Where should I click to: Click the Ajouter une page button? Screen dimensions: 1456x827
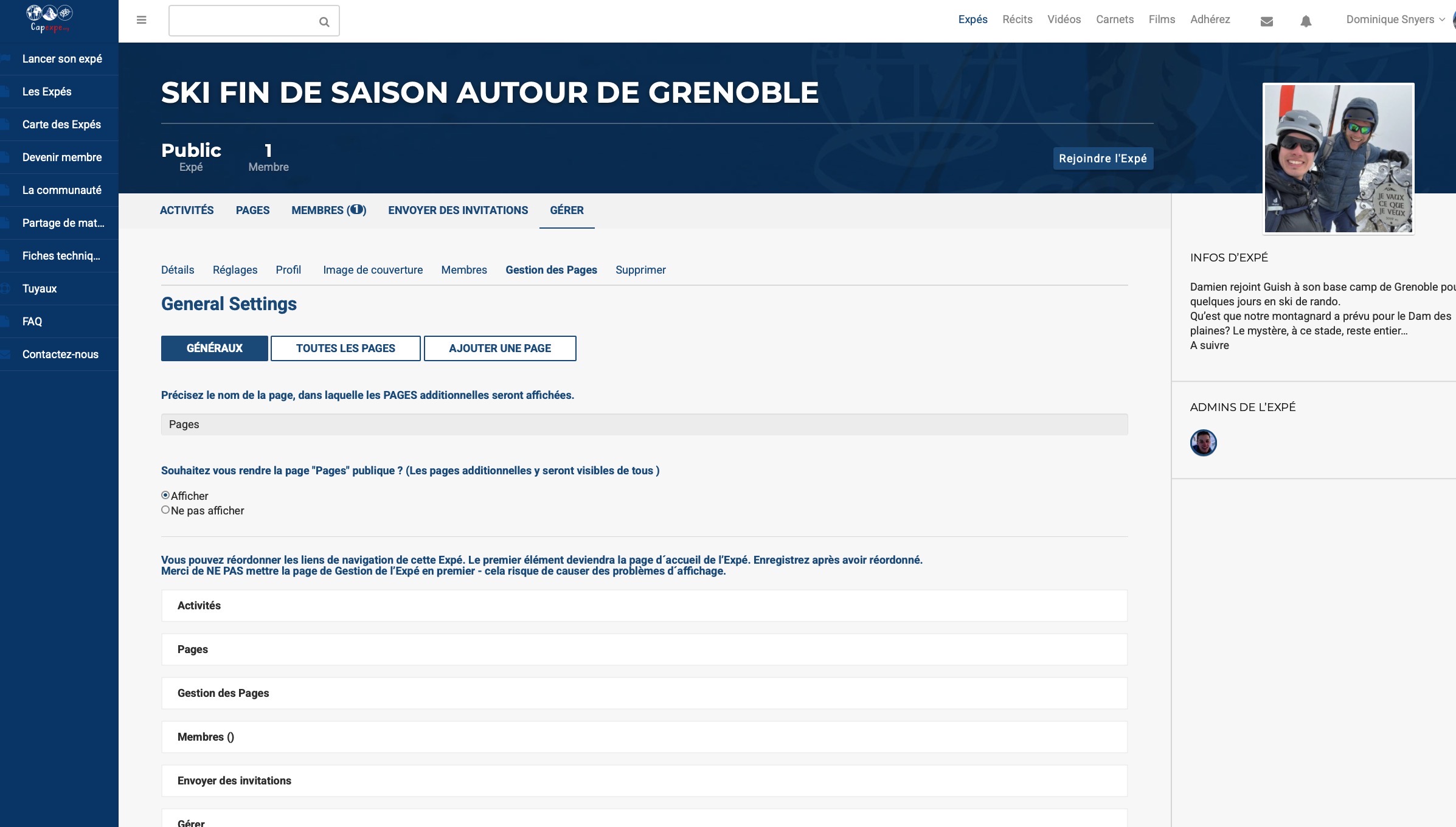tap(499, 348)
